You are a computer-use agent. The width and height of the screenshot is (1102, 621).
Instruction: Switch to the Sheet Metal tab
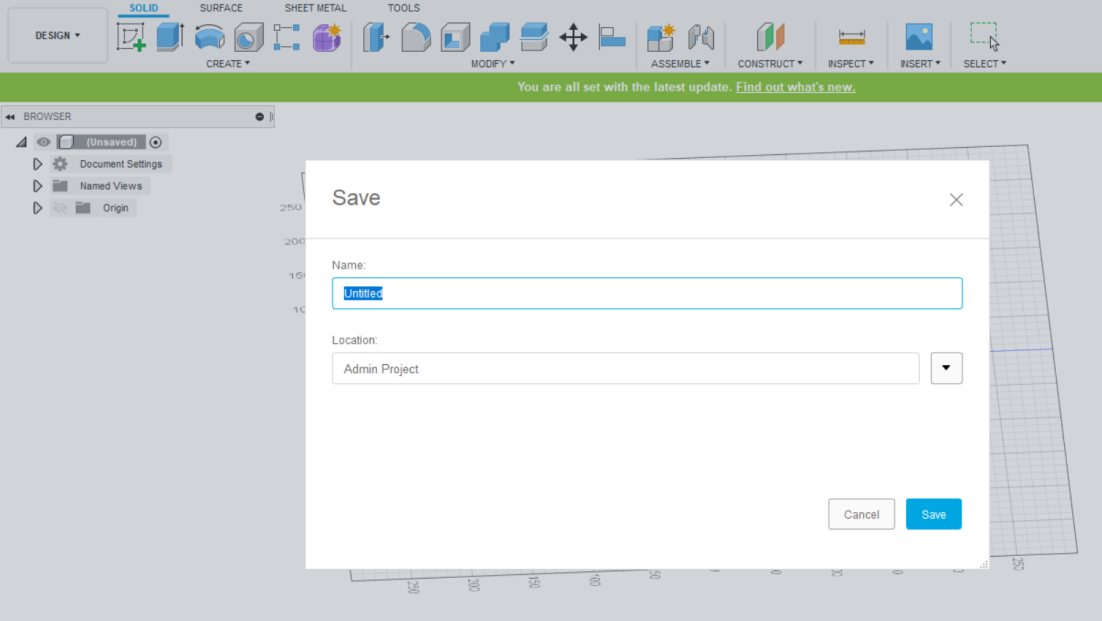(x=315, y=8)
